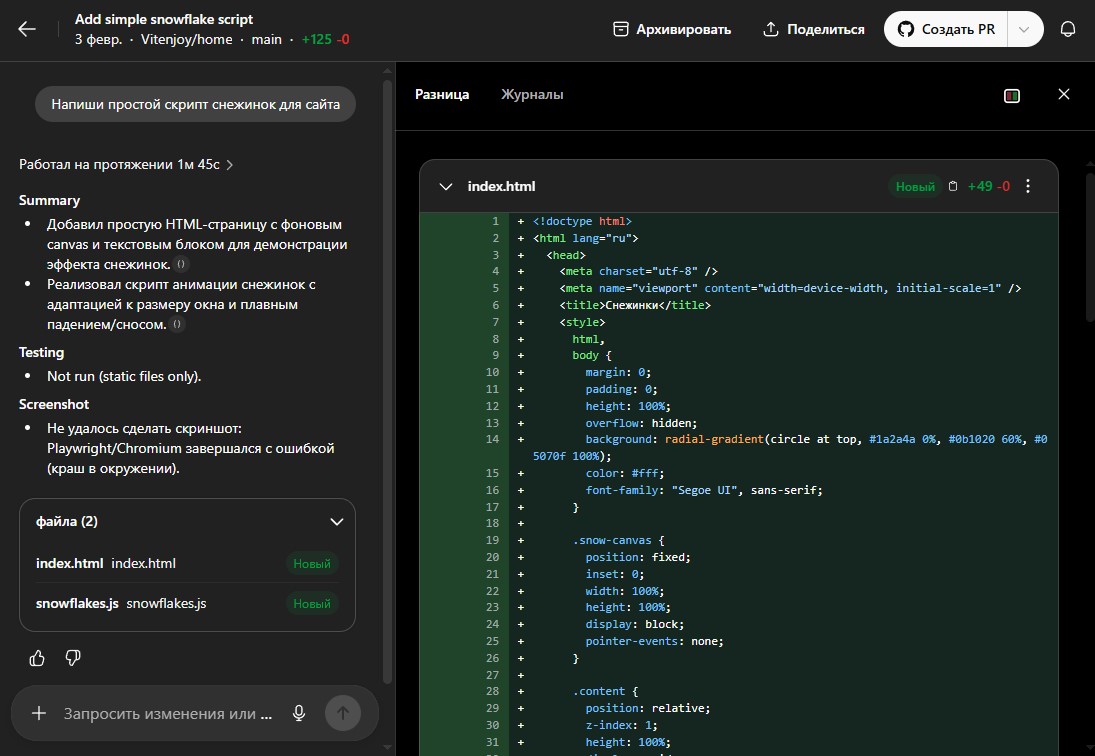This screenshot has height=756, width=1095.
Task: Collapse the index.html diff section
Action: (x=445, y=186)
